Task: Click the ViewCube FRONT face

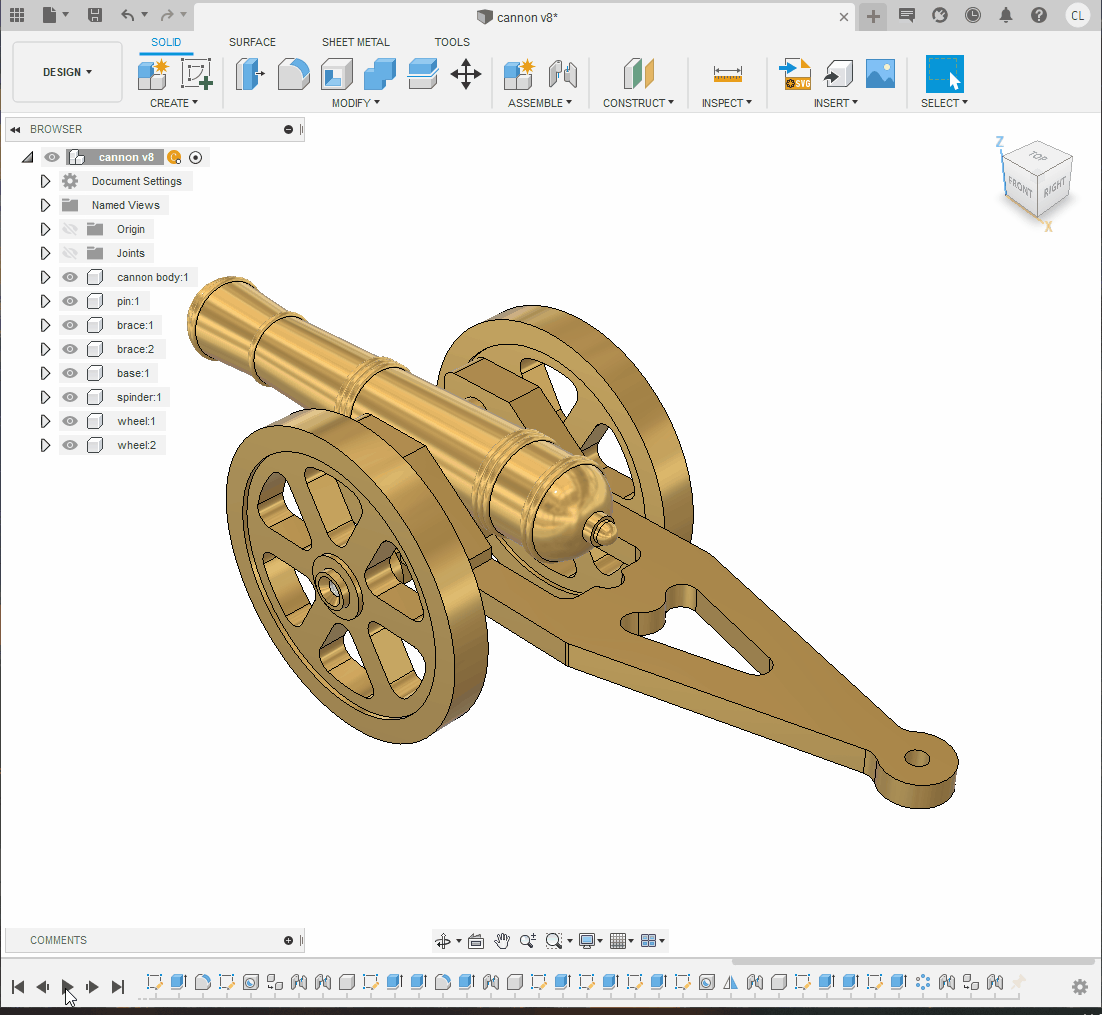Action: [x=1021, y=186]
